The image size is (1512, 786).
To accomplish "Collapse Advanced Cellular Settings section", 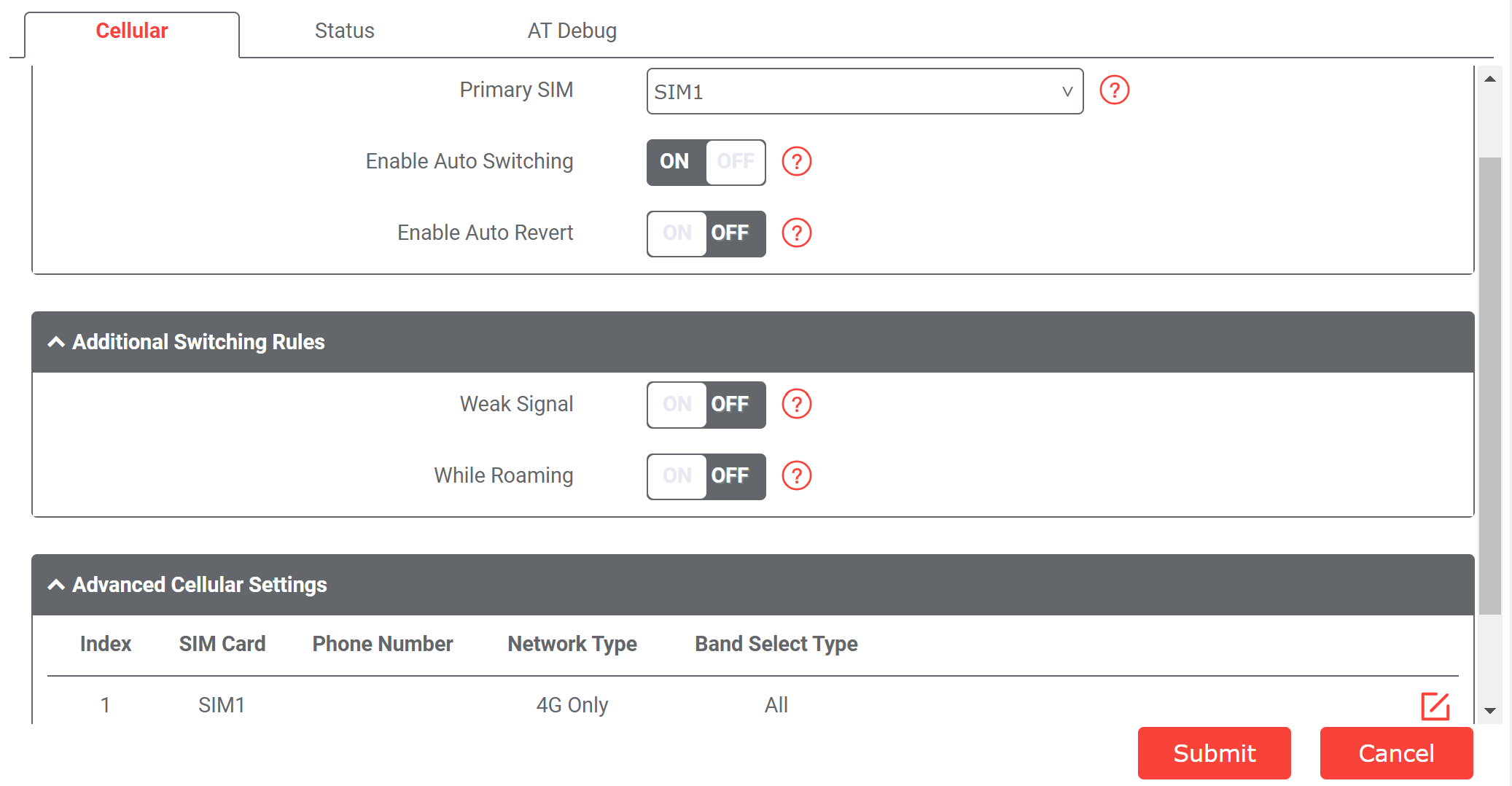I will coord(56,585).
